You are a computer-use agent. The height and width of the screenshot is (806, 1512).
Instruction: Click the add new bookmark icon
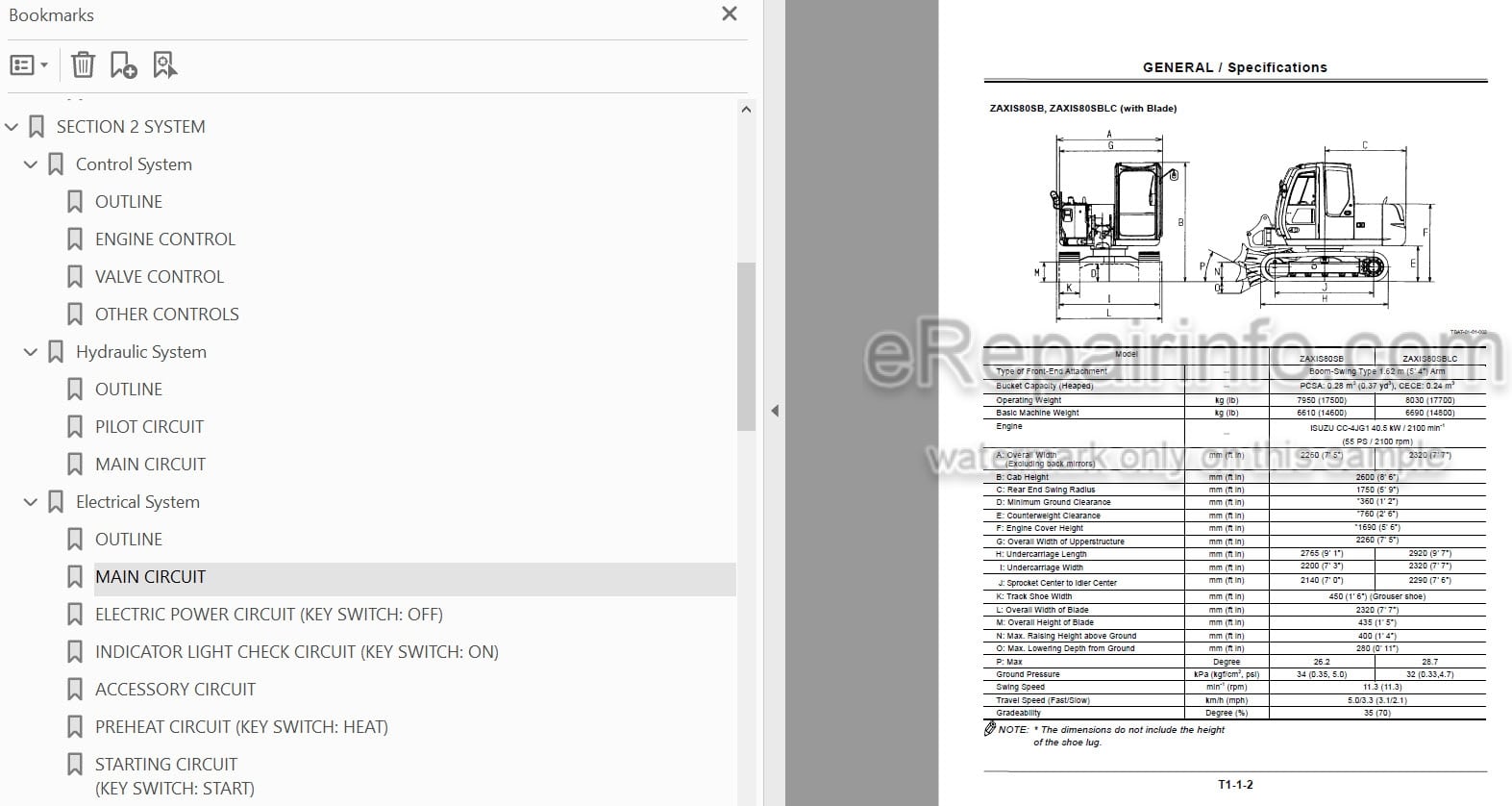point(123,64)
